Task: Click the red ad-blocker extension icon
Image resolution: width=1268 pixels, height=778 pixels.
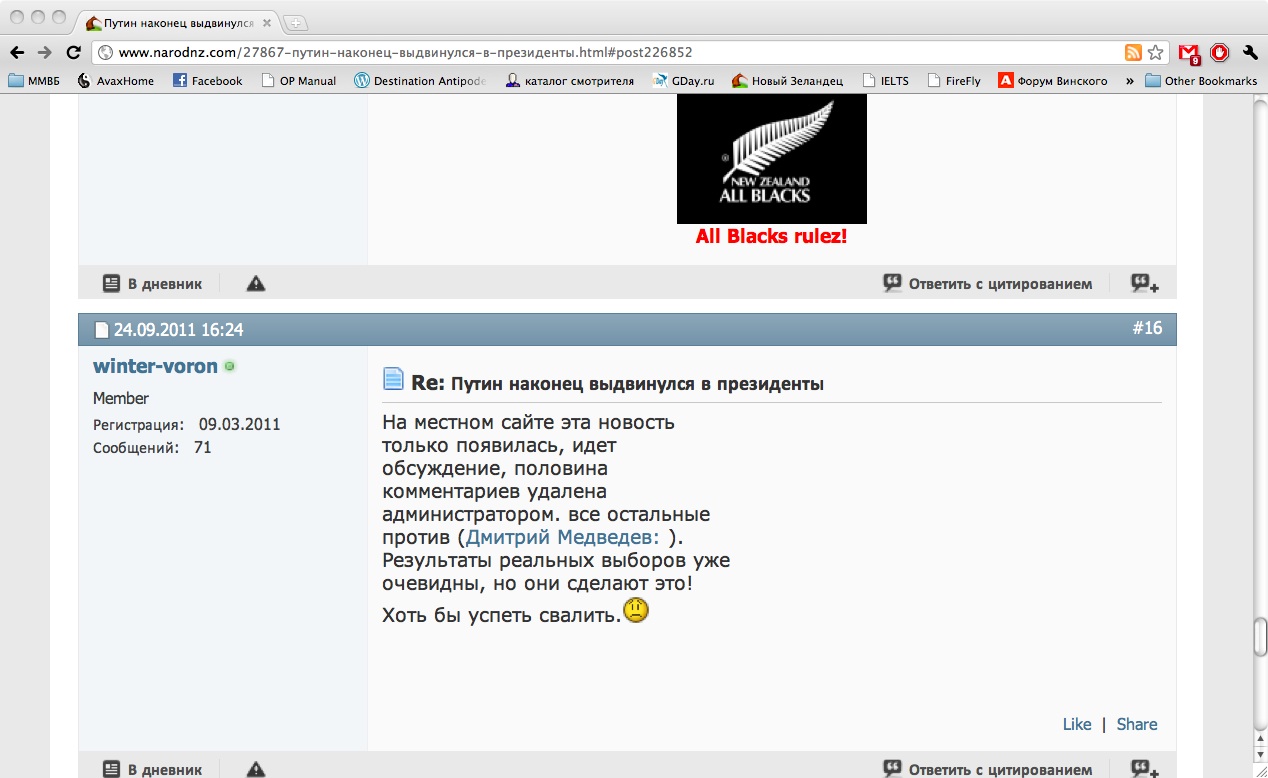Action: coord(1219,52)
